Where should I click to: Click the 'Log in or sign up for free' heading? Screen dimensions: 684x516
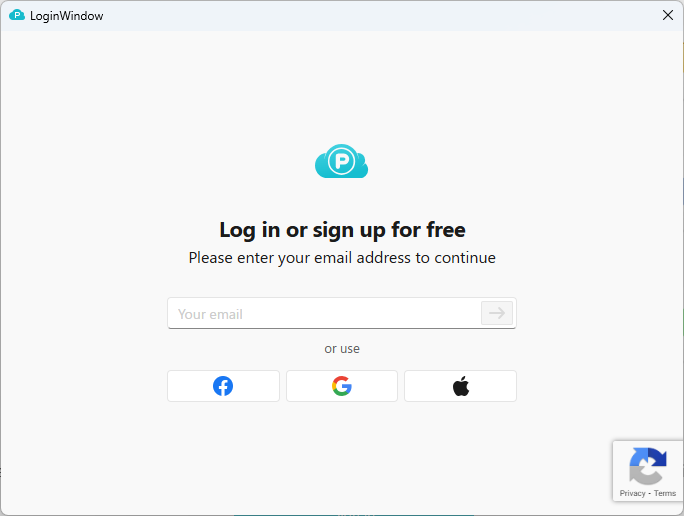[x=342, y=230]
